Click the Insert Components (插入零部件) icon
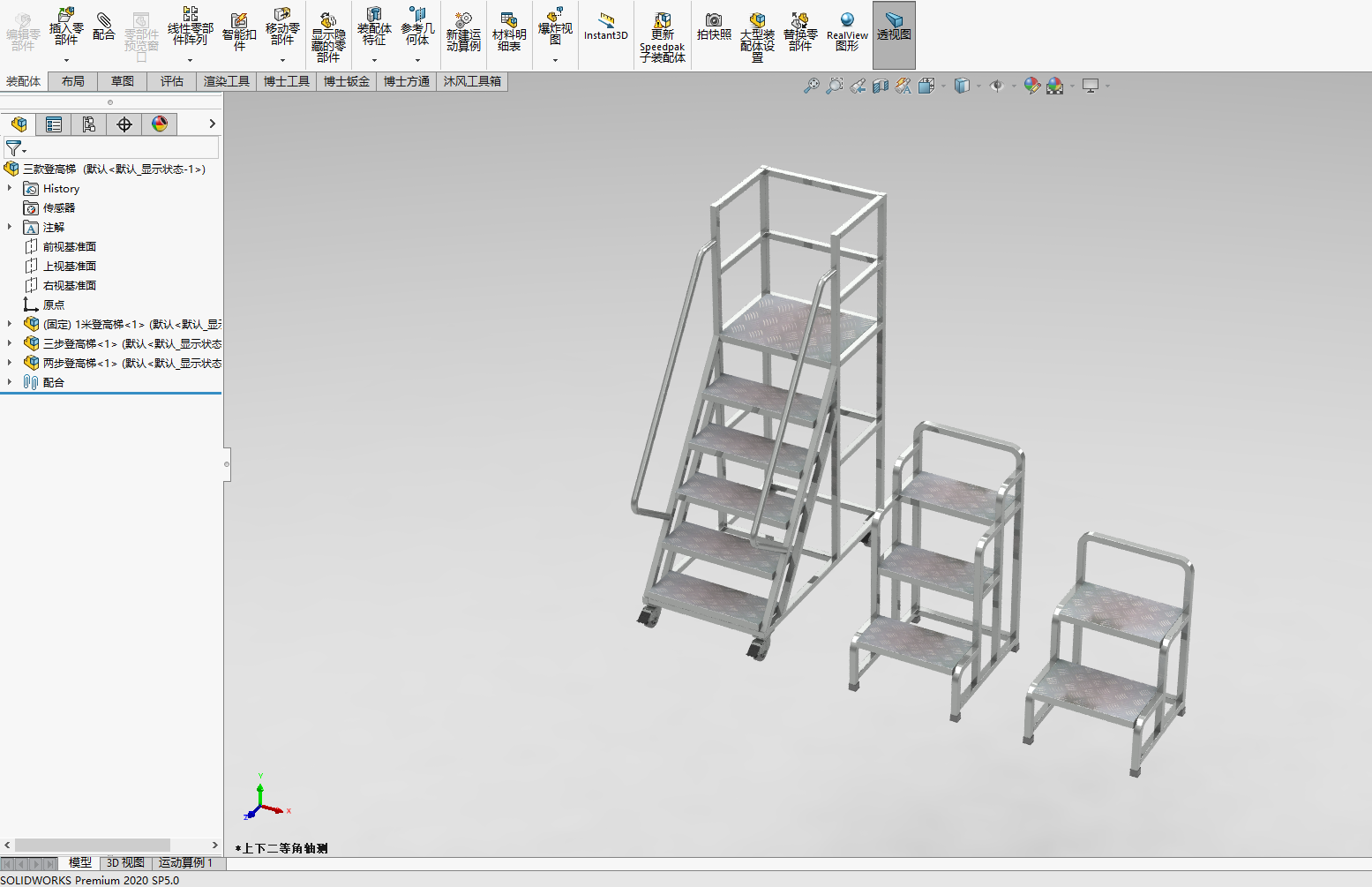The width and height of the screenshot is (1372, 887). (x=66, y=26)
